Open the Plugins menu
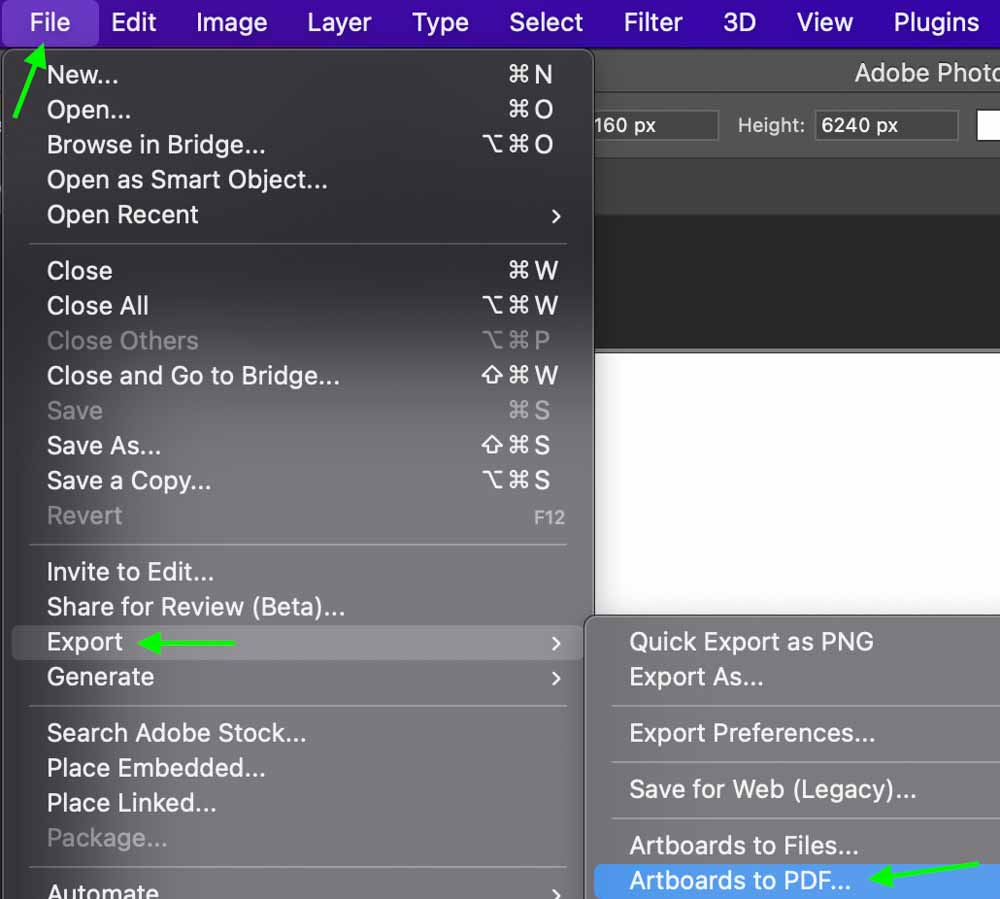This screenshot has width=1000, height=899. (x=936, y=22)
